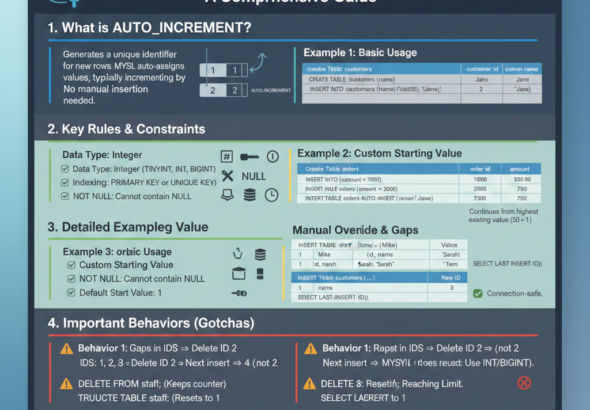Image resolution: width=590 pixels, height=410 pixels.
Task: Click the red circled X icon near Reaching Limit
Action: click(x=524, y=383)
